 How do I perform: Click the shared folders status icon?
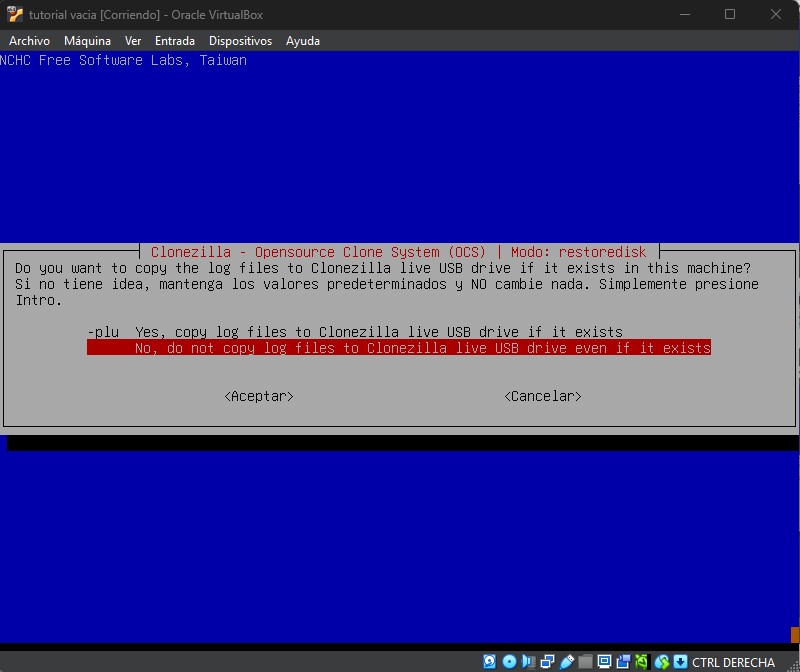pos(586,662)
